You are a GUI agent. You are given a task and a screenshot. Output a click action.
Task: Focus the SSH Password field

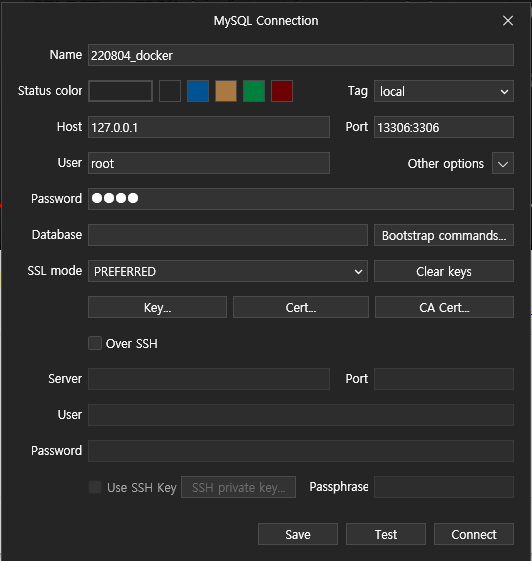coord(301,451)
